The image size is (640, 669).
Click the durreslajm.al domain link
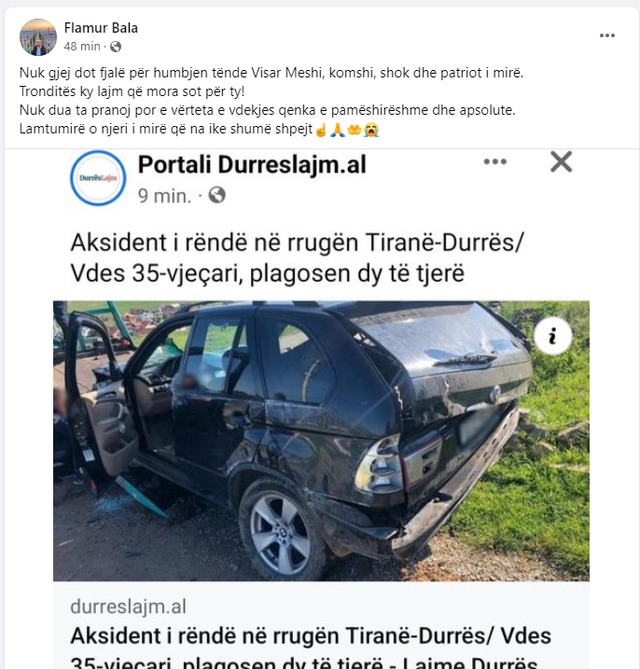(128, 607)
